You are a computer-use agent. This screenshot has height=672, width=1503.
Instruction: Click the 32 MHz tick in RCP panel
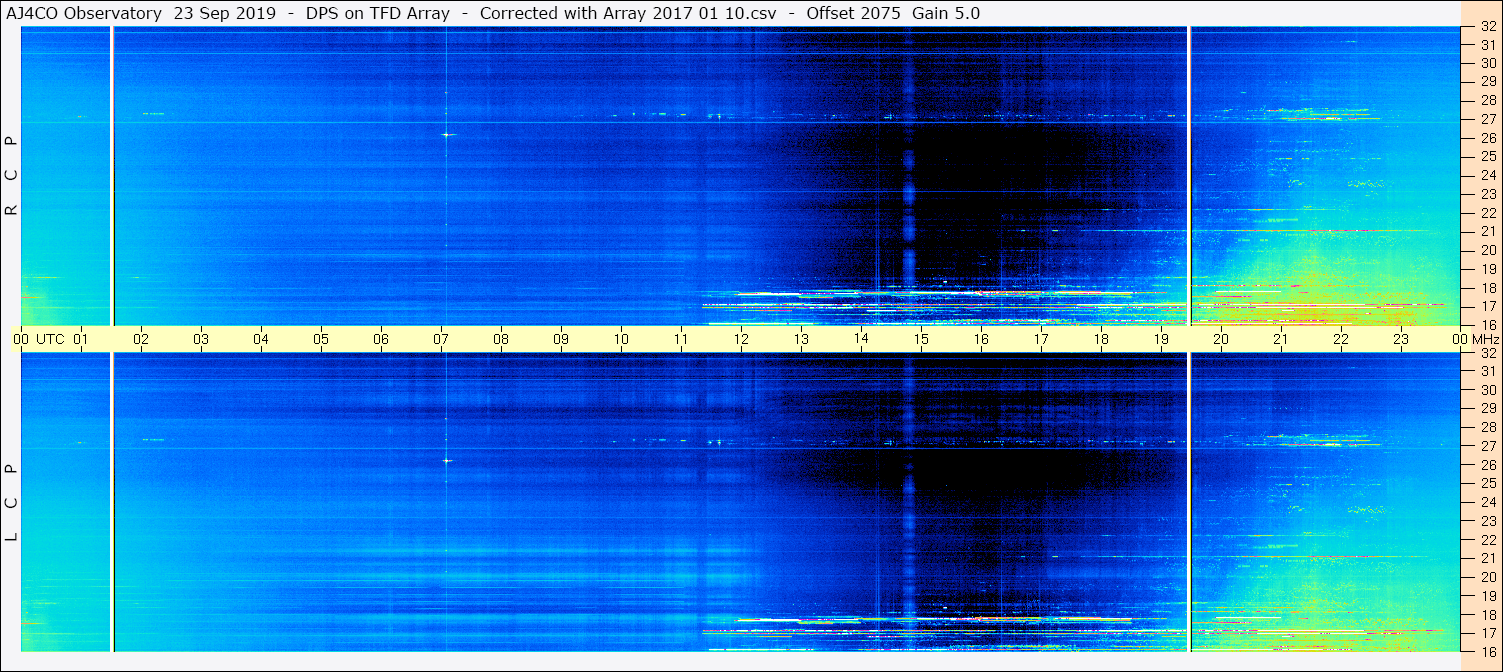pos(1473,28)
